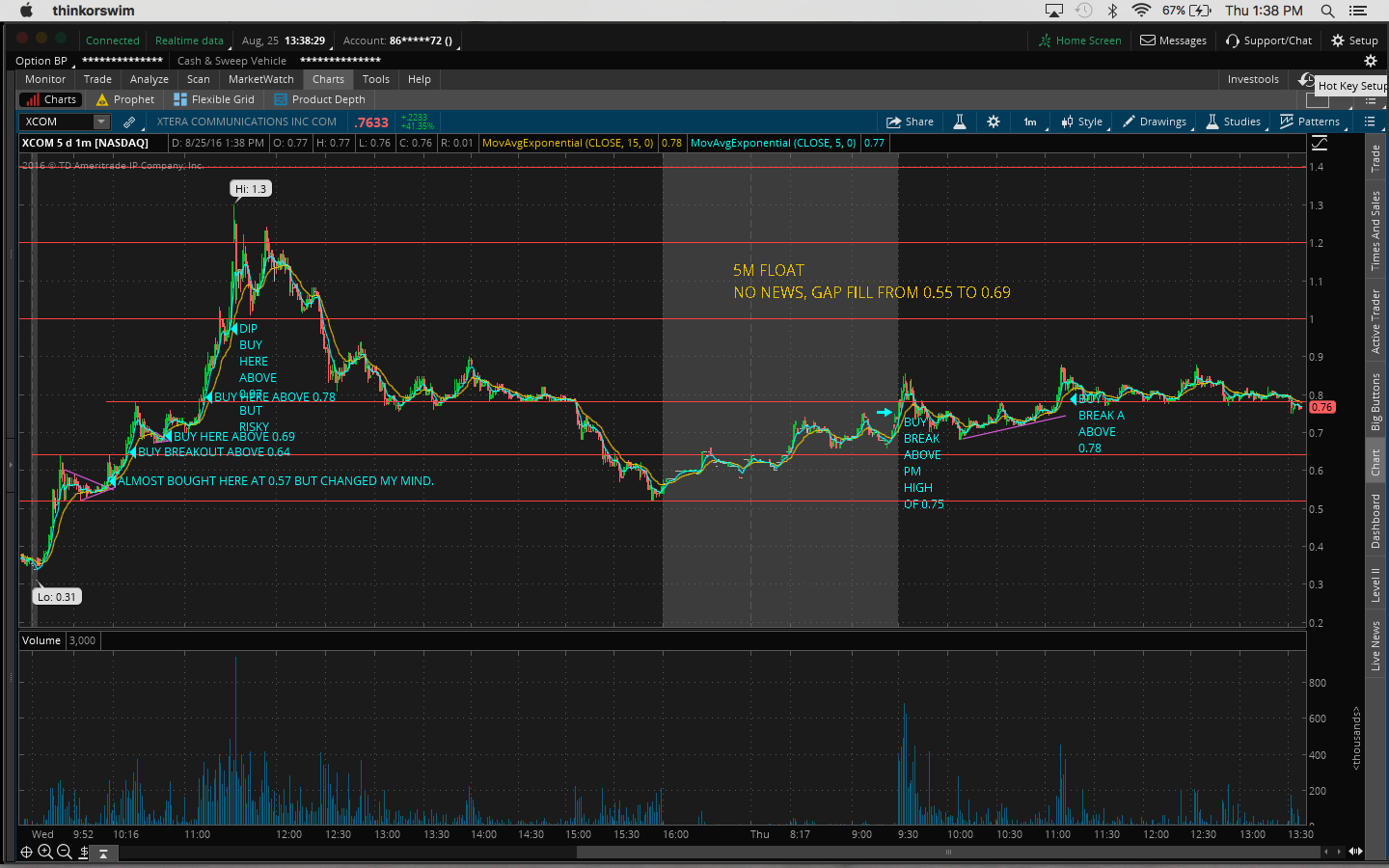Open the Charts sub-tab

coord(51,99)
